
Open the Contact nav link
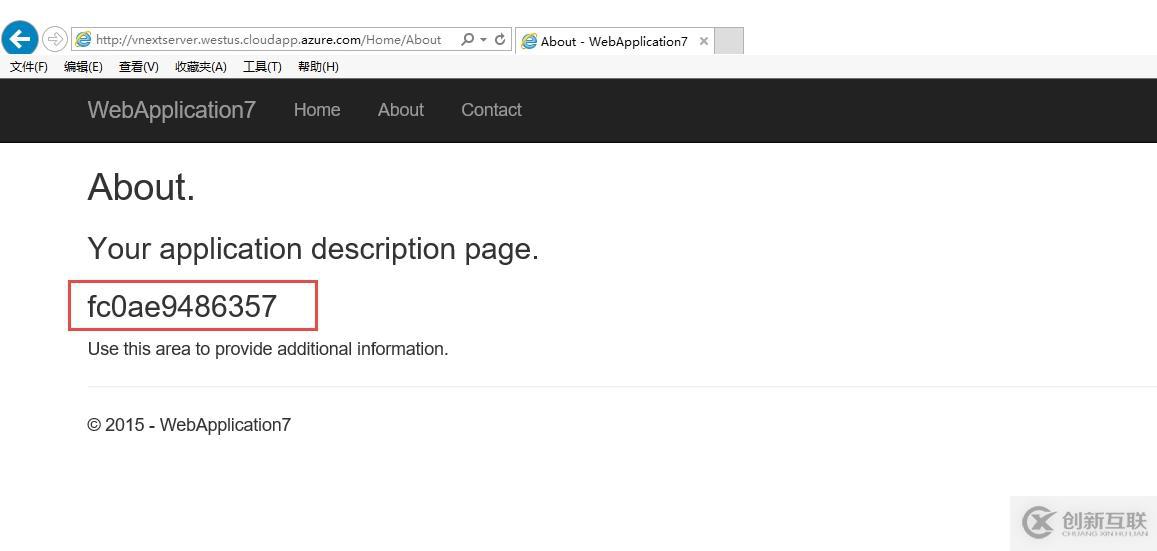click(x=491, y=110)
